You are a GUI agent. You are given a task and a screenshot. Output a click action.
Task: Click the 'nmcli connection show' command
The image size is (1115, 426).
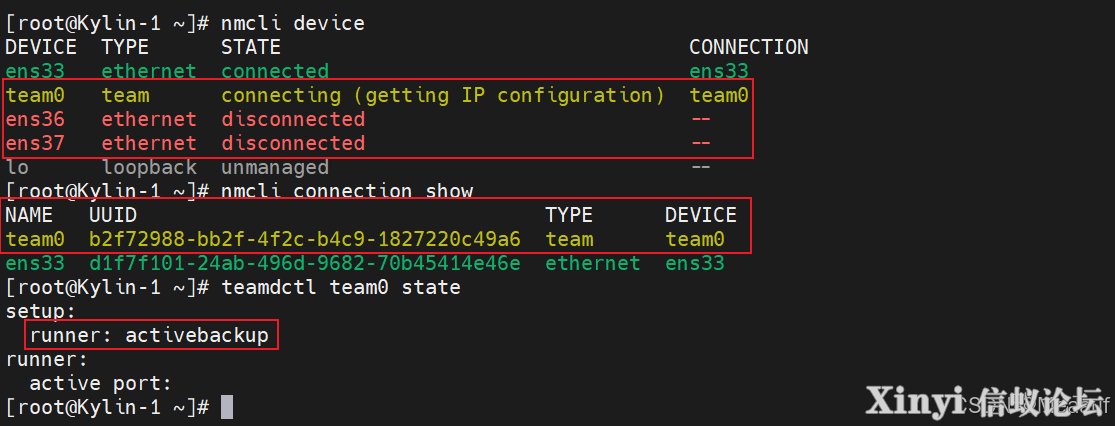tap(347, 191)
